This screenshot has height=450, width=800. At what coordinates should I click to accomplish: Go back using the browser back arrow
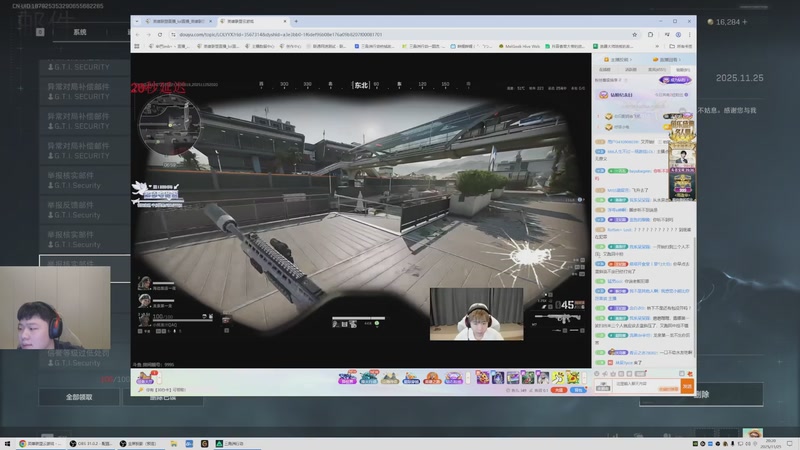137,35
